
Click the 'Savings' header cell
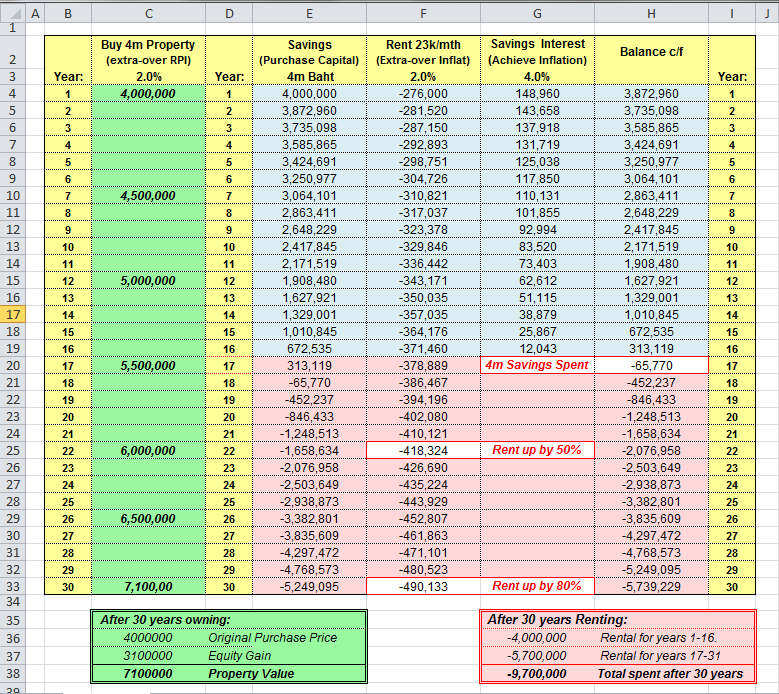310,52
